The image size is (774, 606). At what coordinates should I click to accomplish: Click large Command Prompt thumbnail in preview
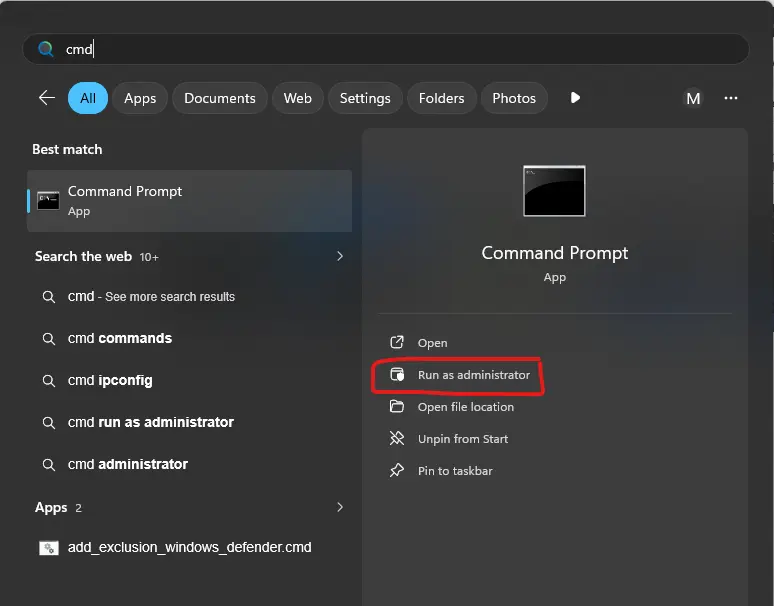click(554, 191)
